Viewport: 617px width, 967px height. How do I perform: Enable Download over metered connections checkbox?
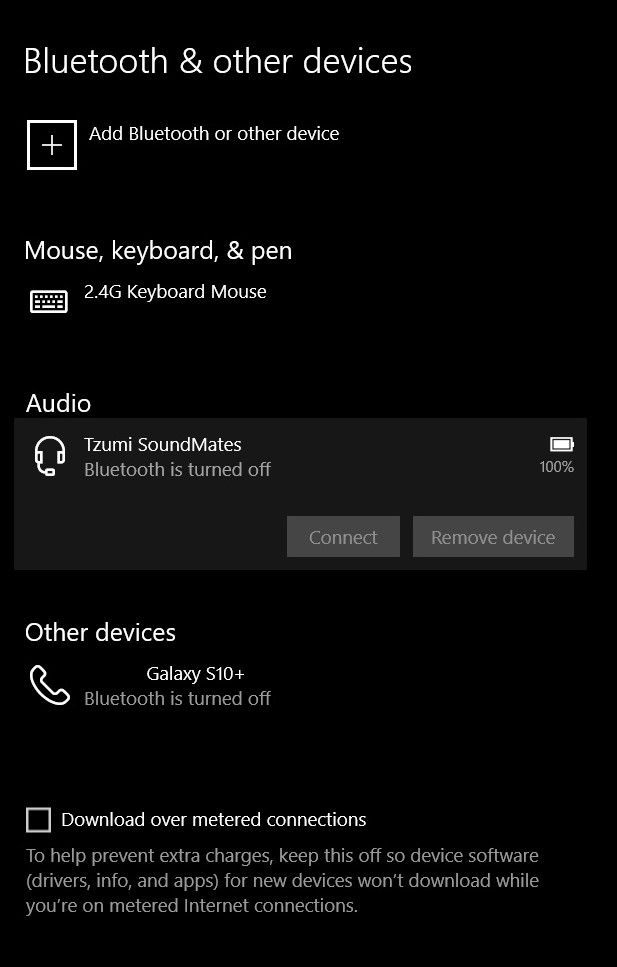tap(38, 820)
